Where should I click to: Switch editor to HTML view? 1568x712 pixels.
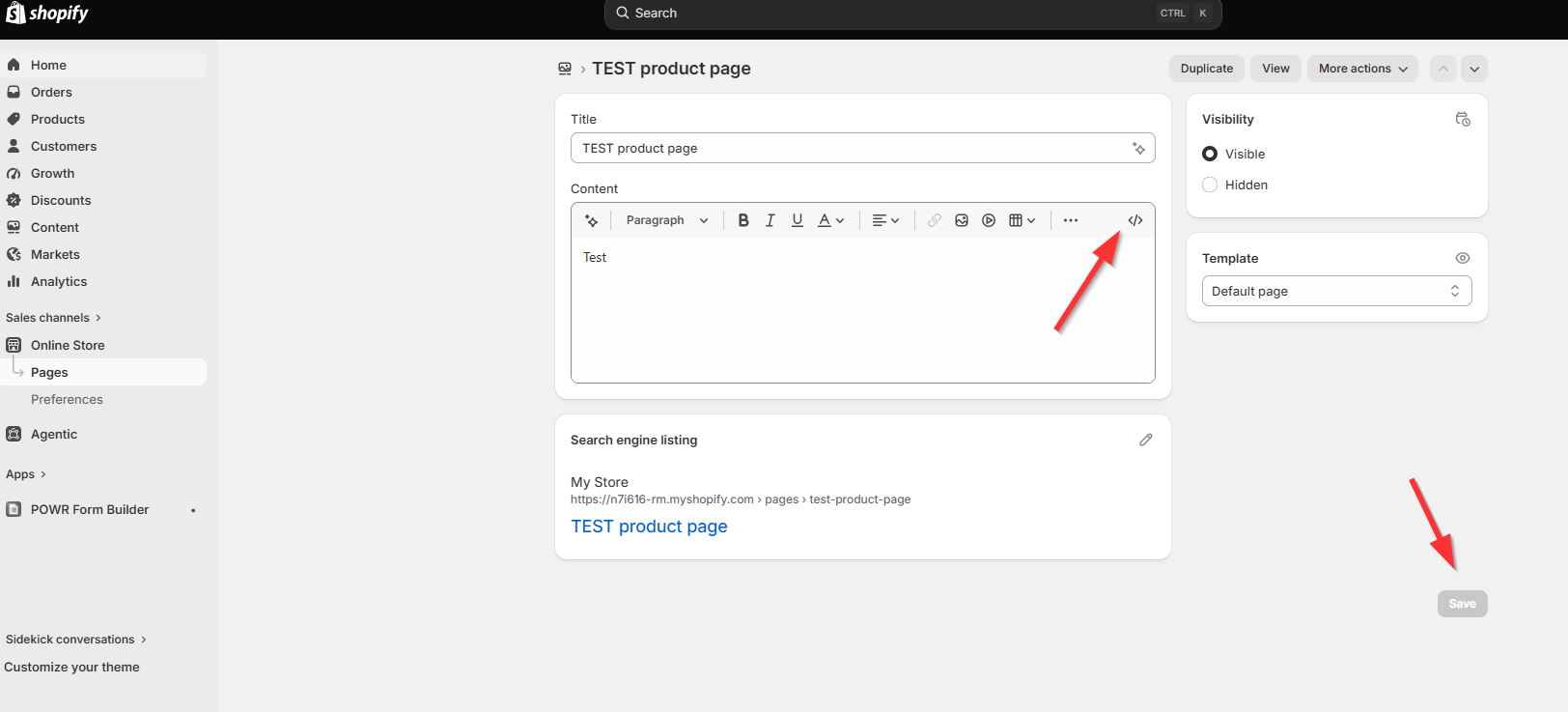pos(1135,220)
